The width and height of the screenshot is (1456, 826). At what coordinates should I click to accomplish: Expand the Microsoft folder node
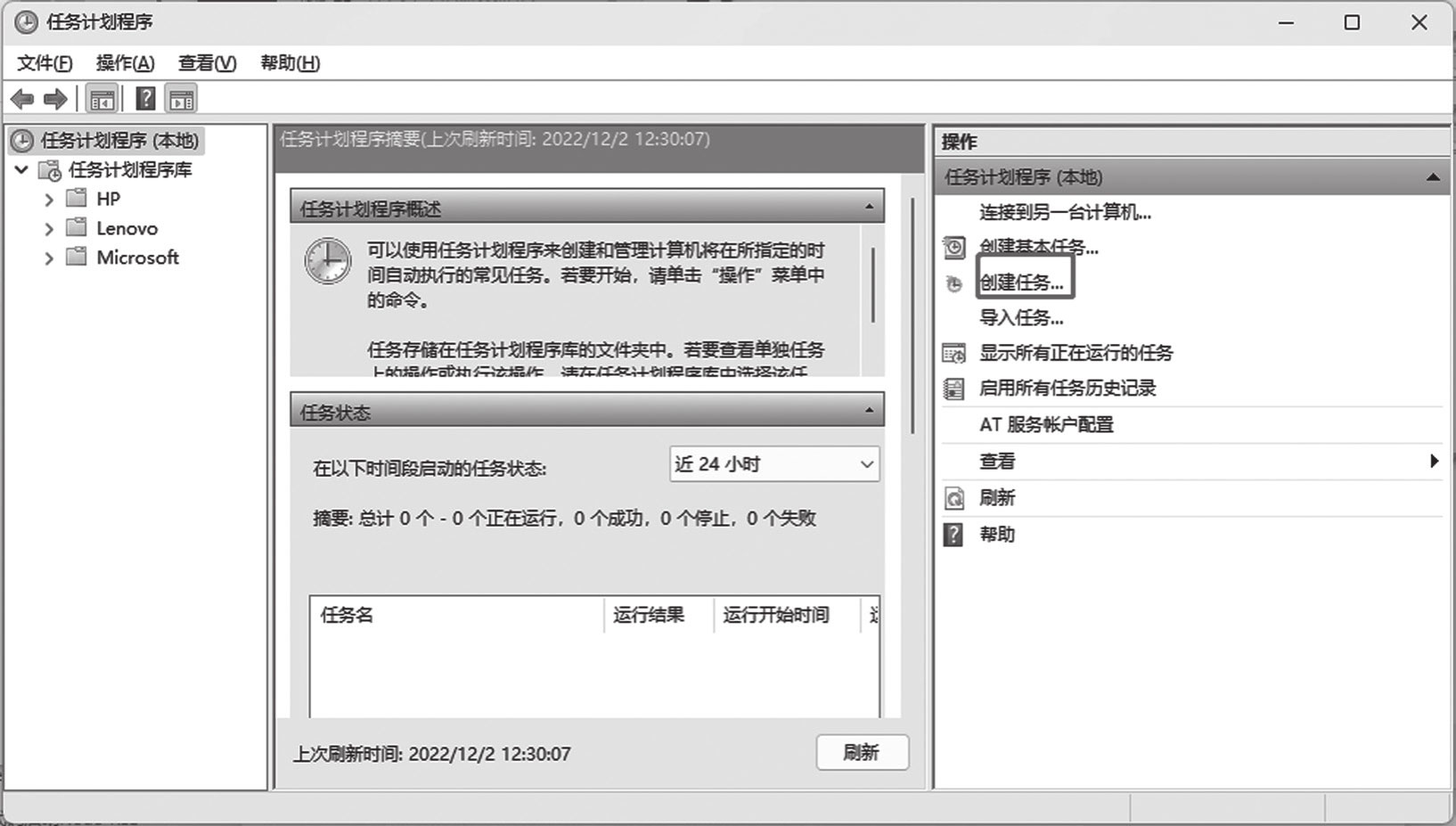click(49, 258)
